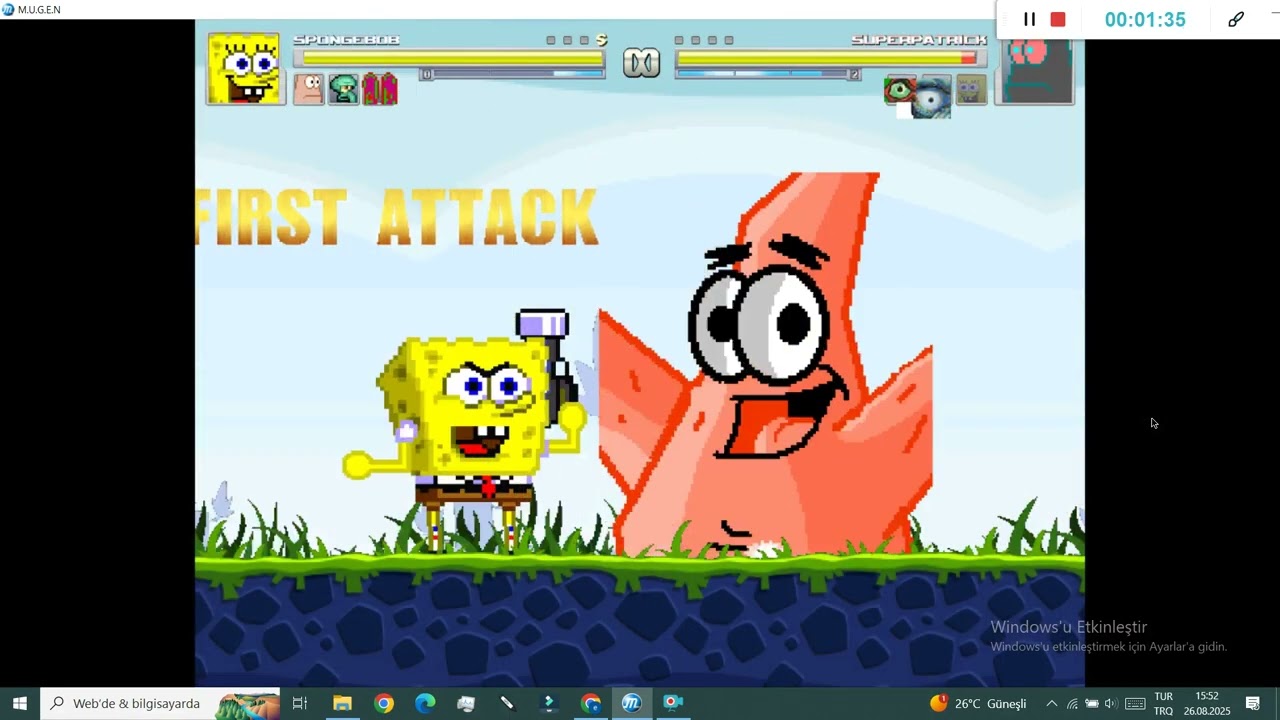Click the FIRST ATTACK banner text
Viewport: 1280px width, 720px height.
[397, 217]
